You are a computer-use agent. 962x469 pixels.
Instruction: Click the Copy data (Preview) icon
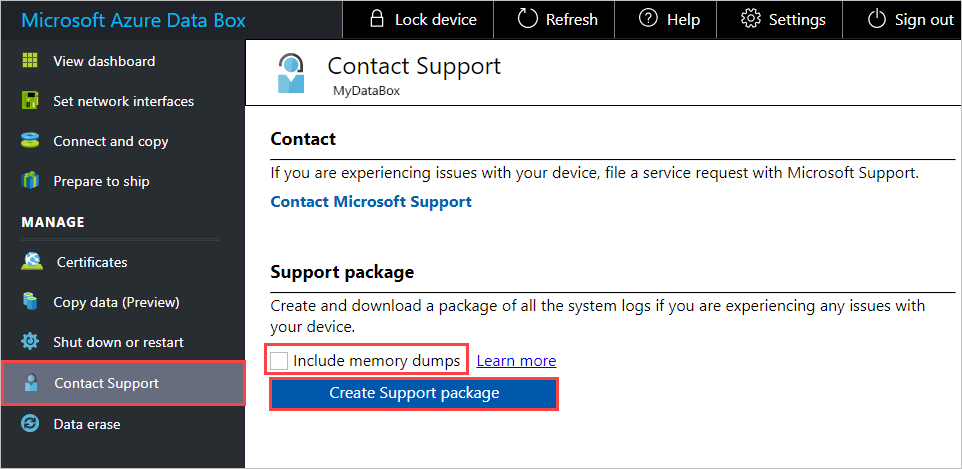point(30,302)
